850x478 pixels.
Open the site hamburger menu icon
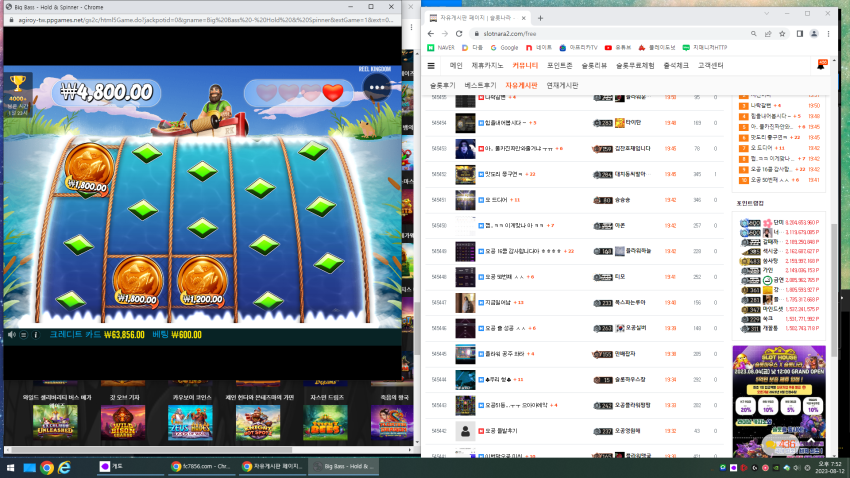[431, 66]
